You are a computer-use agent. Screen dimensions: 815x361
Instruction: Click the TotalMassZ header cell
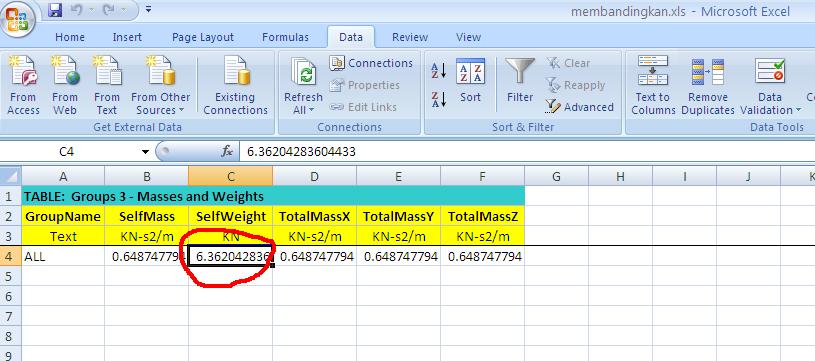coord(482,217)
